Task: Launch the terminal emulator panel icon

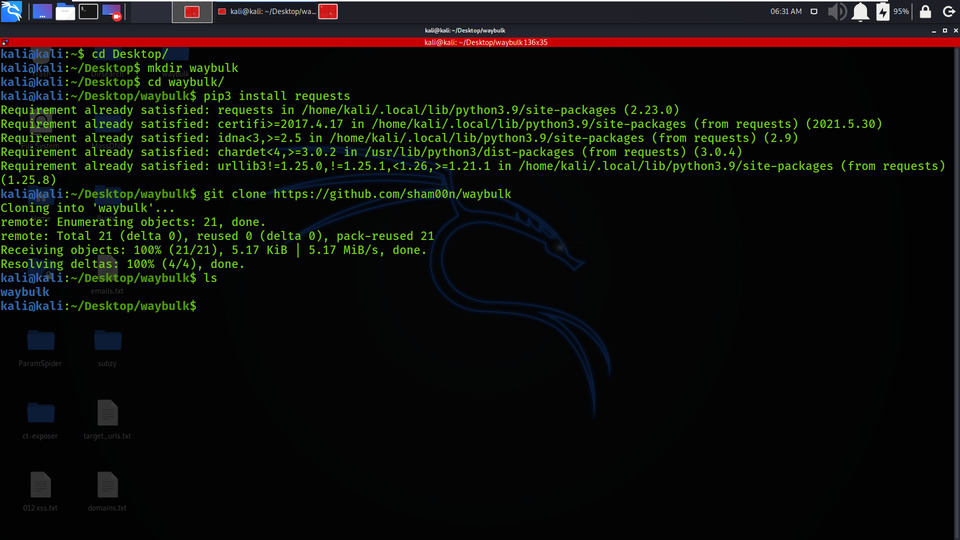Action: (x=88, y=12)
